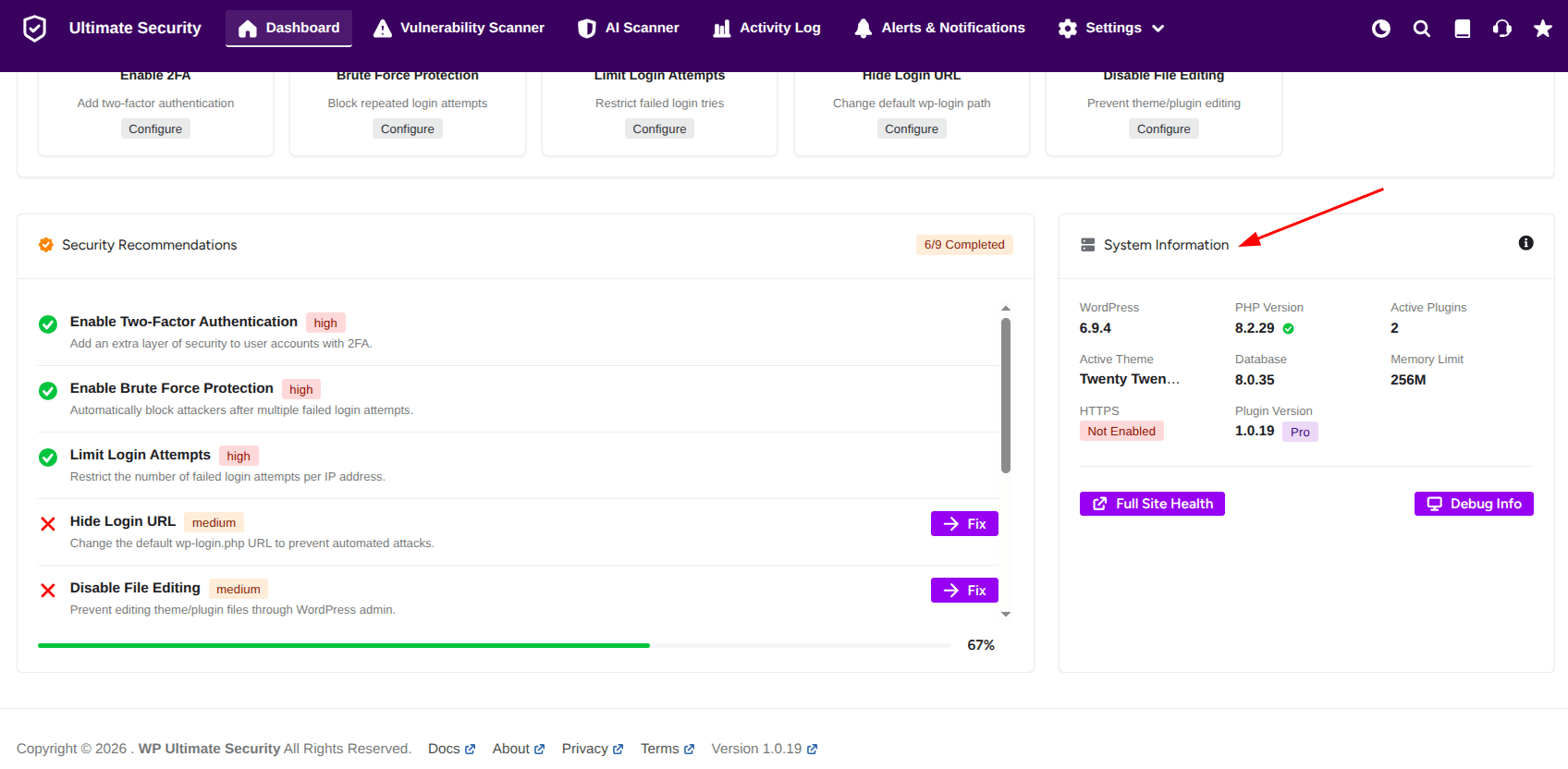Click the Ultimate Security shield logo
Viewport: 1568px width, 769px height.
point(34,29)
